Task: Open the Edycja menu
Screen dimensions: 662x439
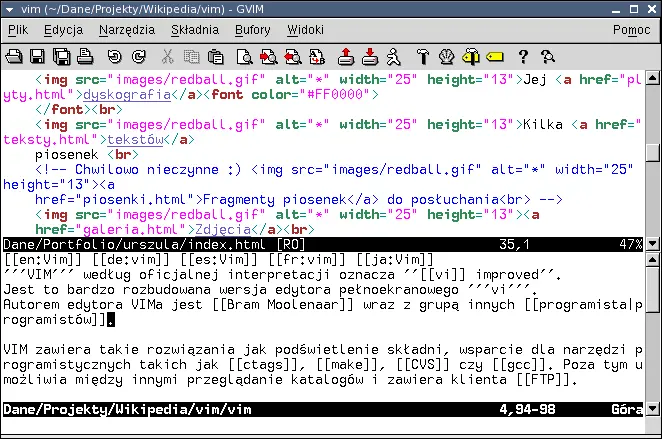Action: 63,30
